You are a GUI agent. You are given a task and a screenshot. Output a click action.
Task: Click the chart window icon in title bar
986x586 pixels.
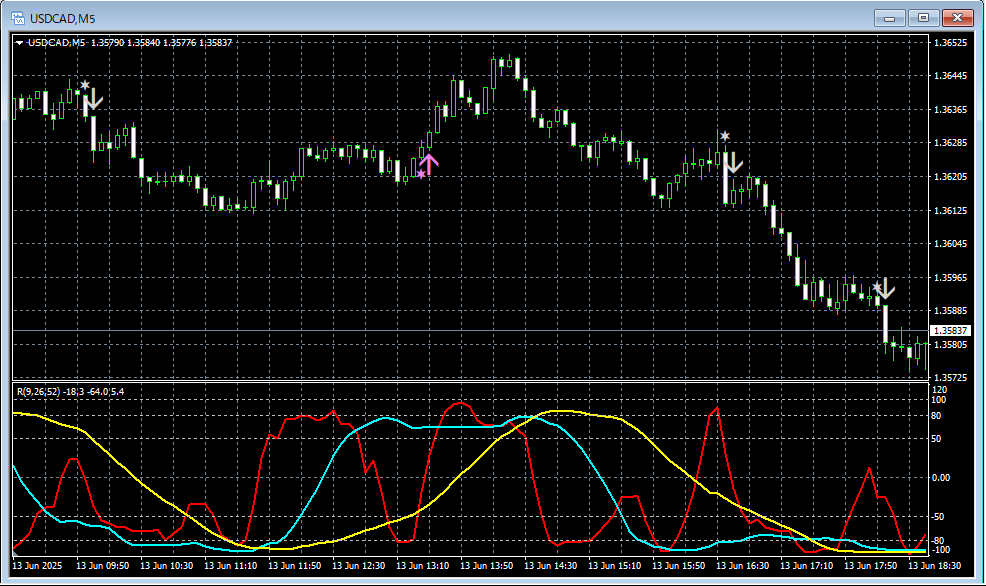(17, 17)
